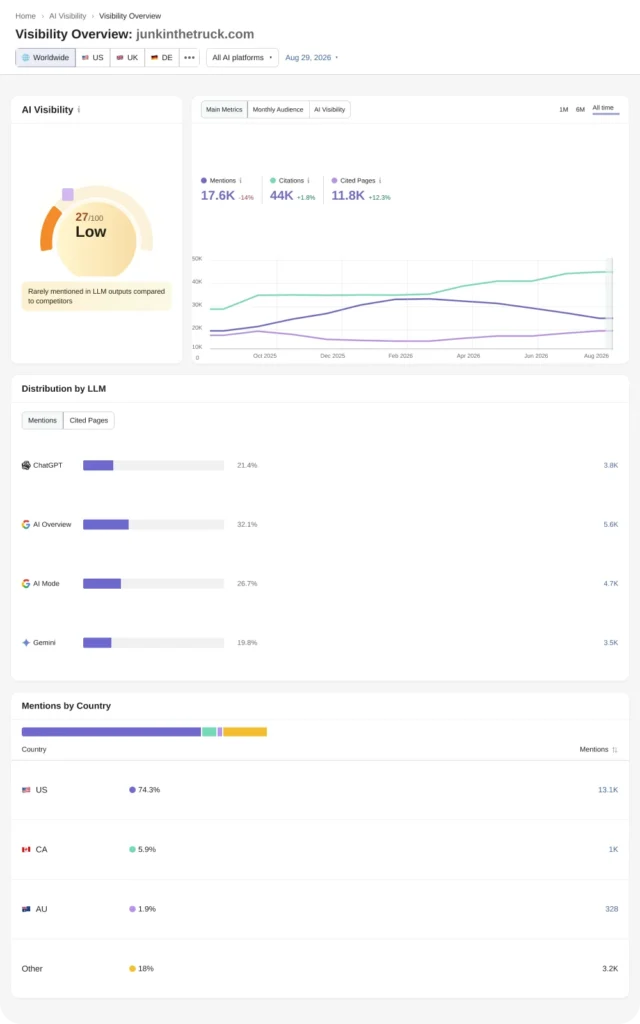Click the yellow Other segment of country bar
The image size is (640, 1024).
(x=245, y=731)
